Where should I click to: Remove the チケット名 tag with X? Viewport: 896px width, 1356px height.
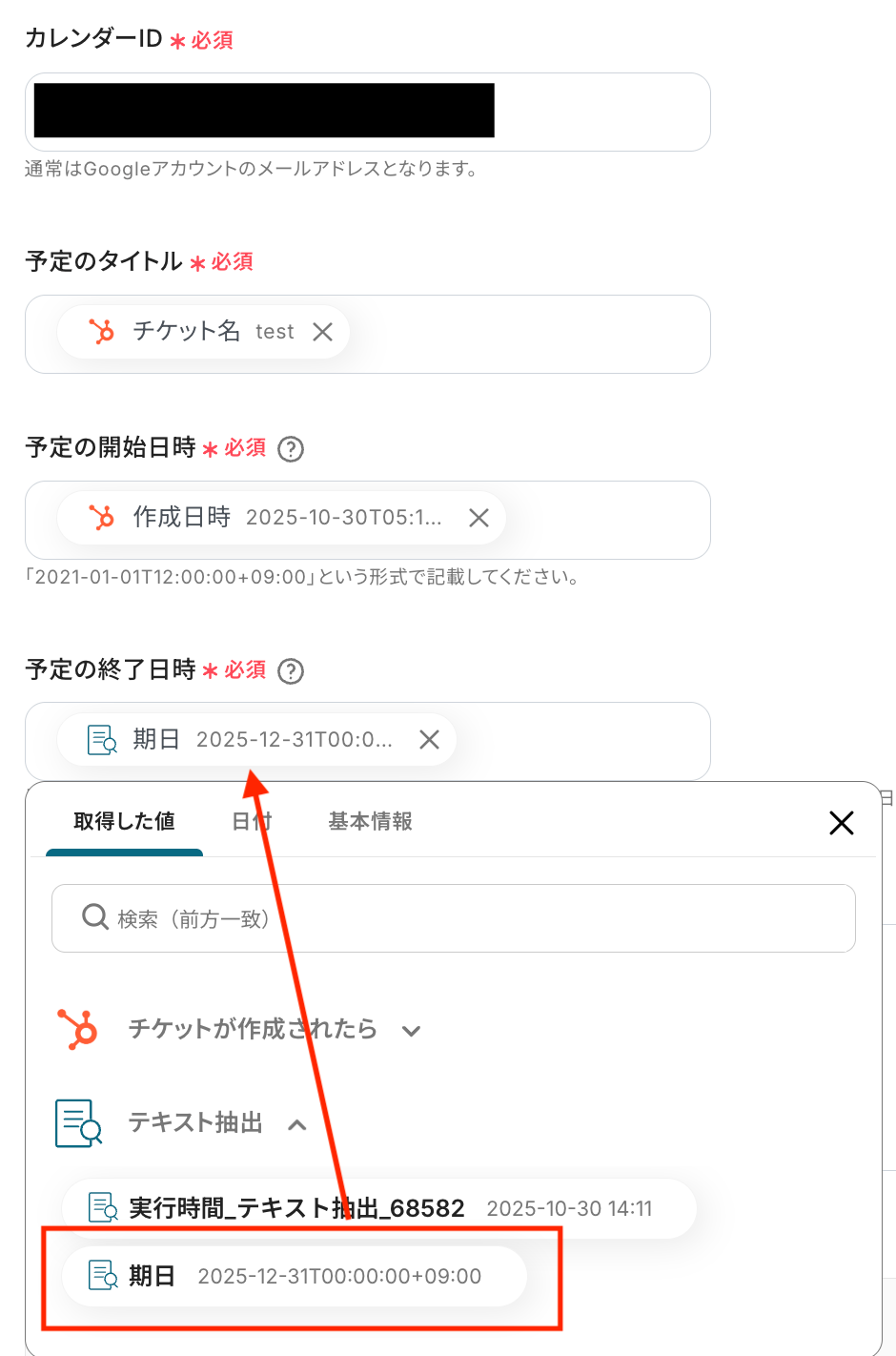click(323, 332)
